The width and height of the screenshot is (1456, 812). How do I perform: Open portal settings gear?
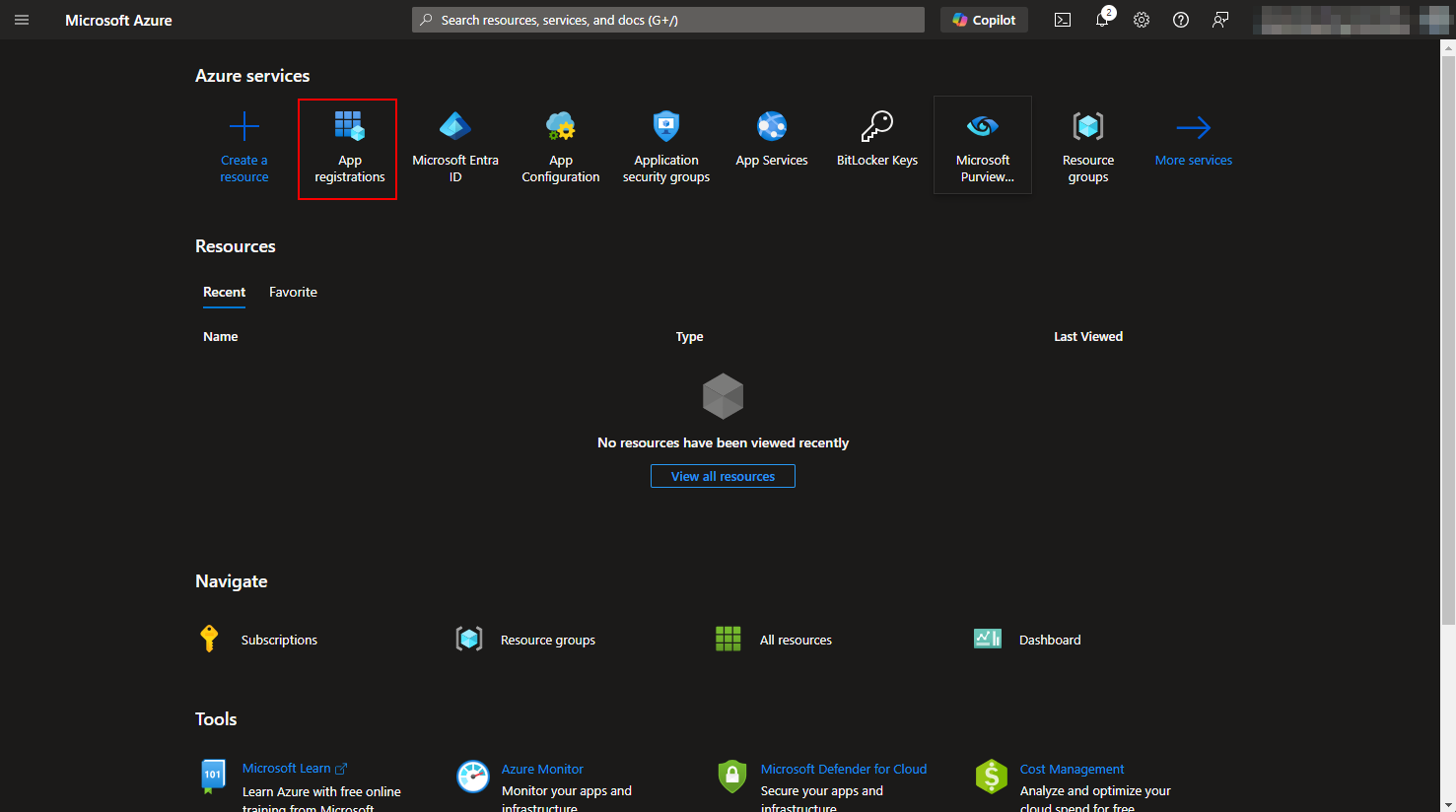[x=1141, y=20]
